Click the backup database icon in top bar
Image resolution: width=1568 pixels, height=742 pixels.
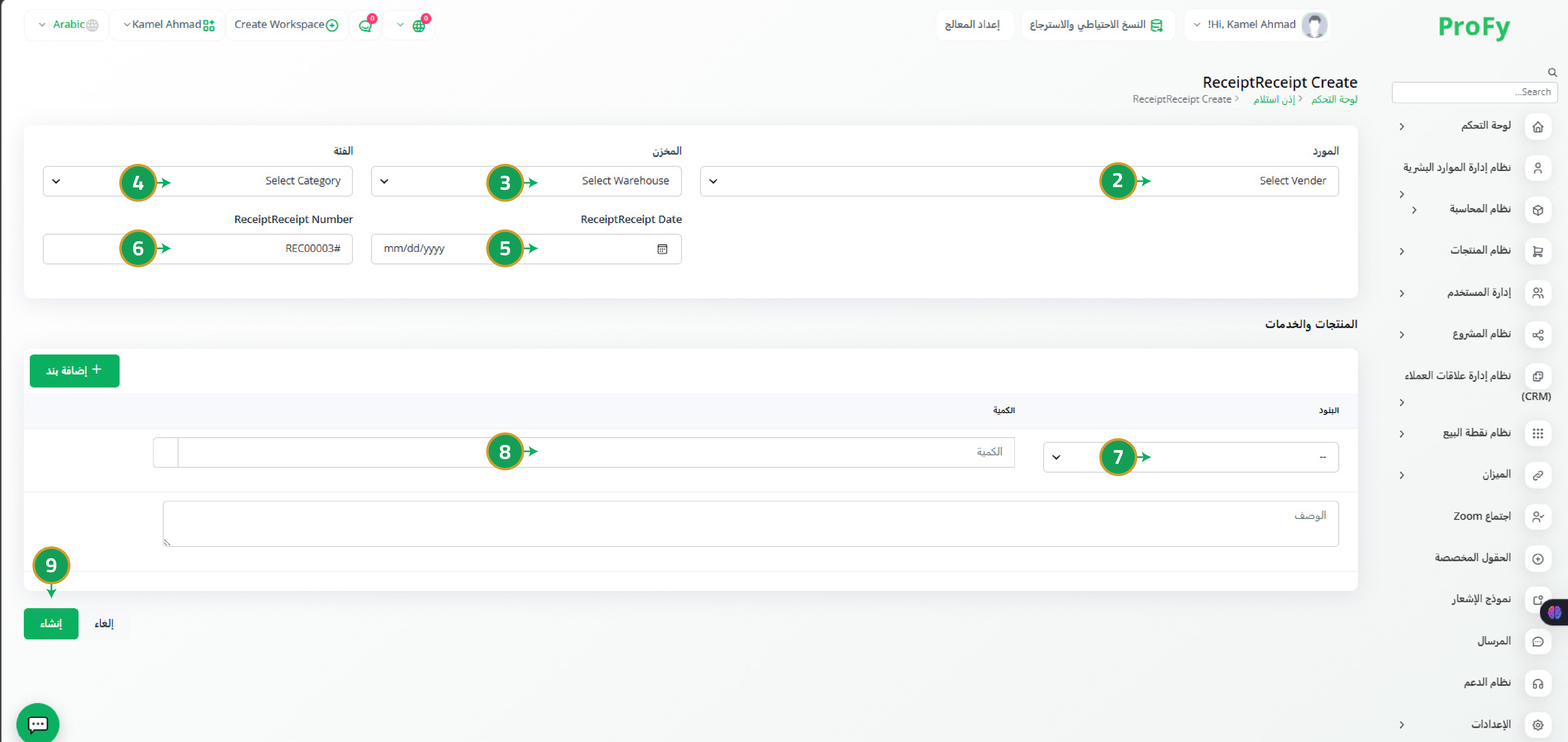tap(1157, 25)
